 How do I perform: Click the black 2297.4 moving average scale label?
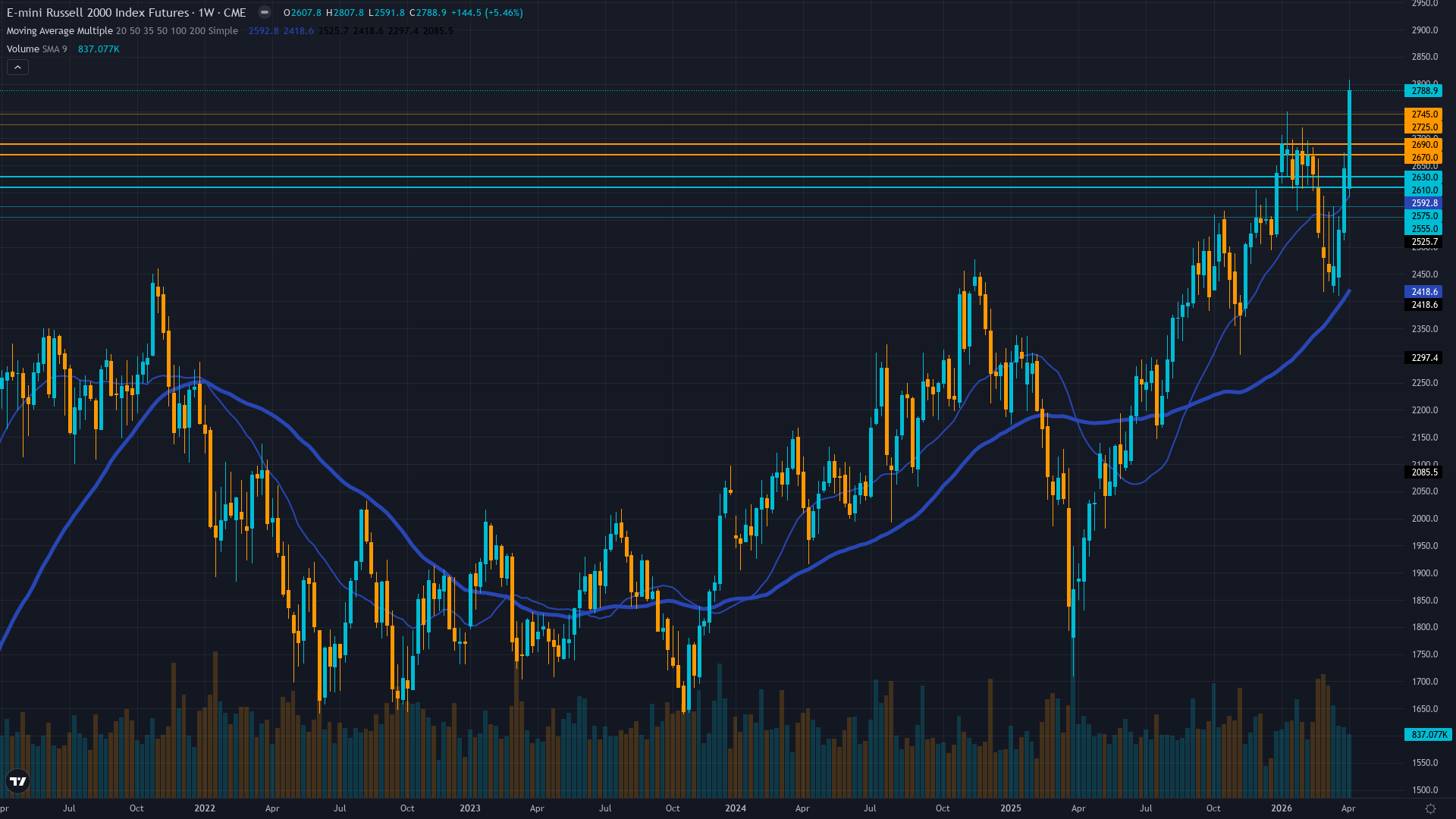[x=1423, y=358]
